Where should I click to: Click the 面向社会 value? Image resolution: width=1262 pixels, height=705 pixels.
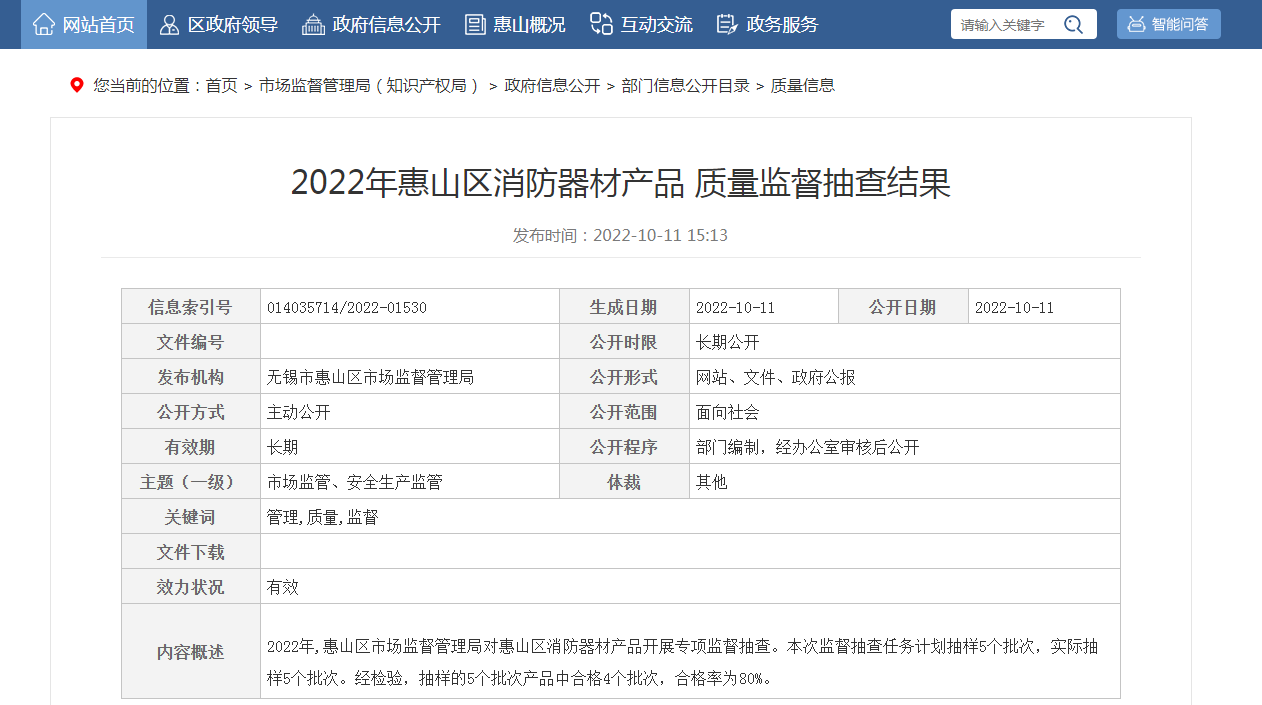click(727, 412)
